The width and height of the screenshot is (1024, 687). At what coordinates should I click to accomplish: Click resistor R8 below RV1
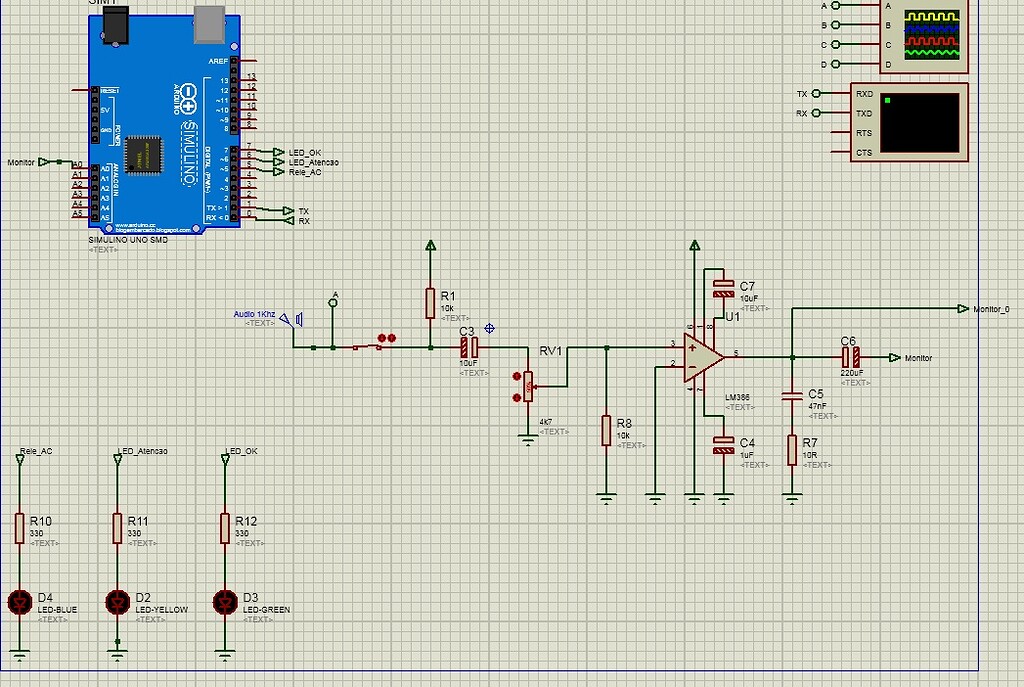click(x=607, y=432)
